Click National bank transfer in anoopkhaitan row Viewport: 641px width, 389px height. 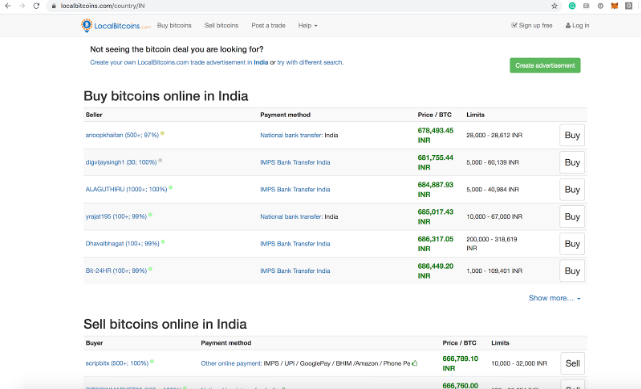click(291, 135)
